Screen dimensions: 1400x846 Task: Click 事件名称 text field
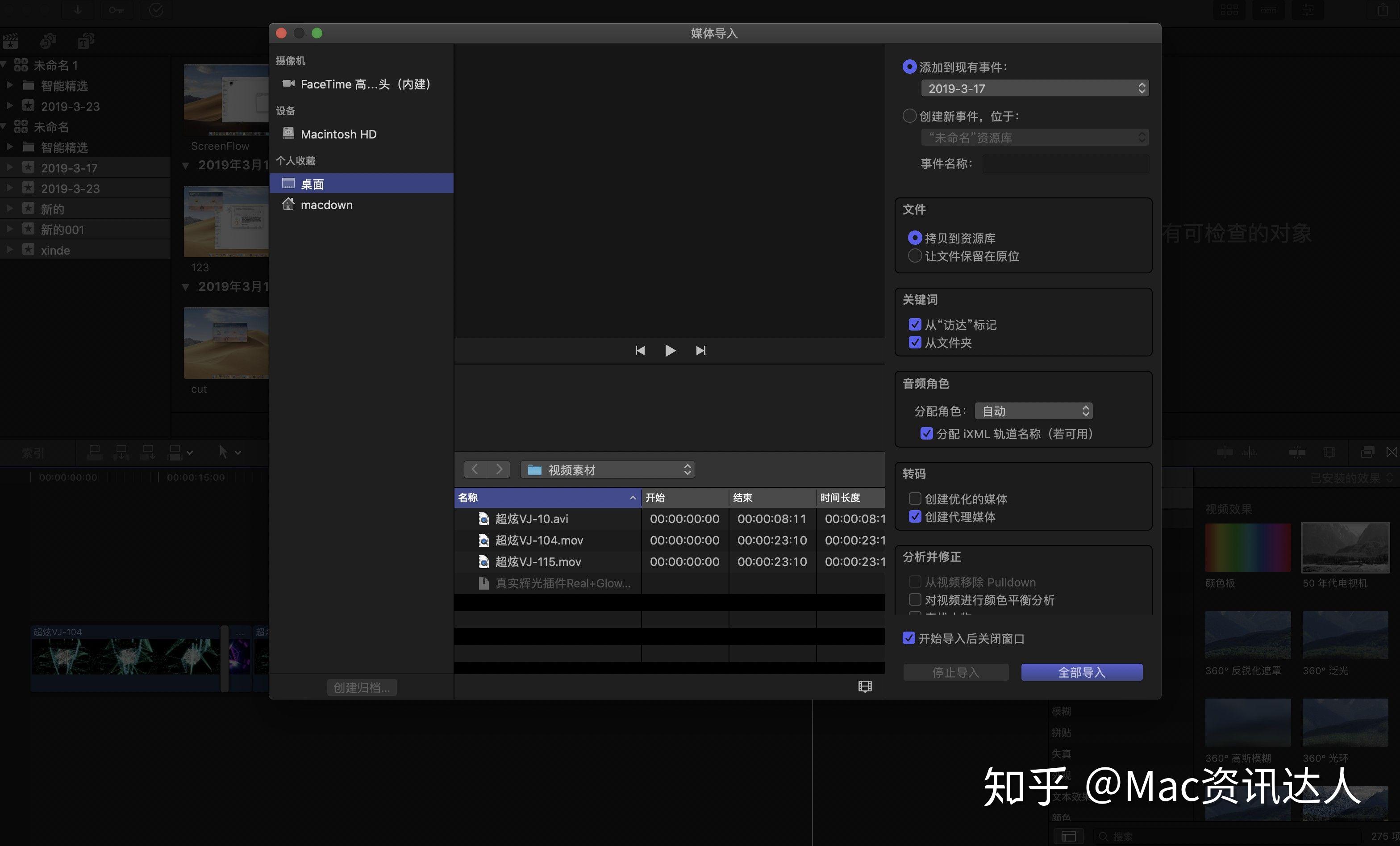pyautogui.click(x=1066, y=164)
